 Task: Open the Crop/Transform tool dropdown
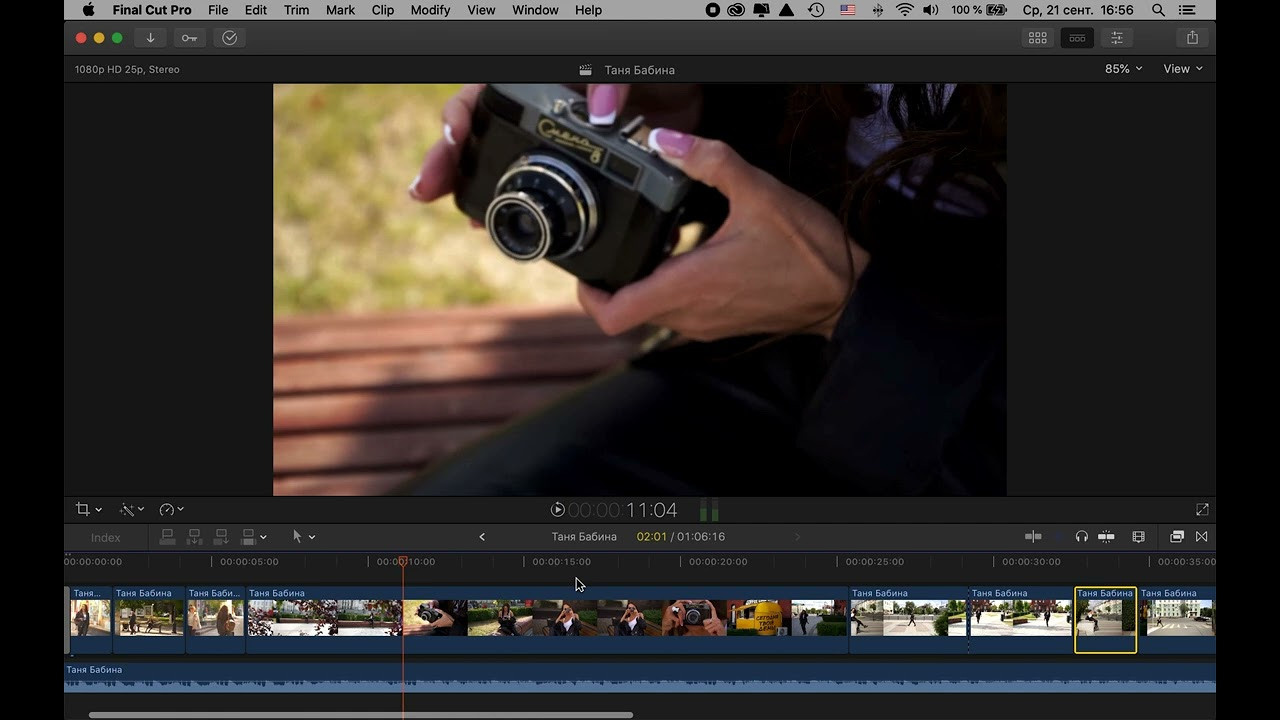[x=89, y=510]
